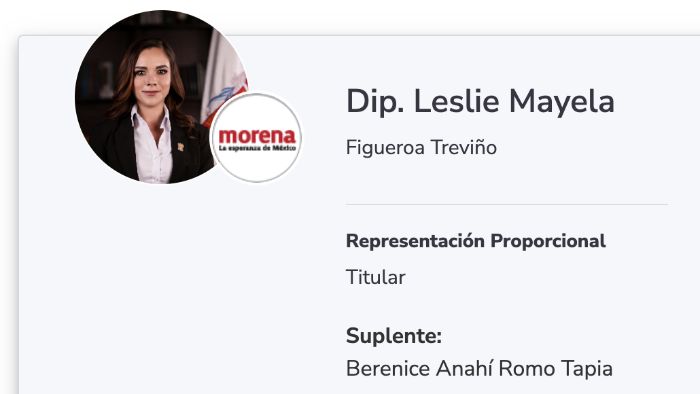Select the "Figueroa Treviño" surname text

pyautogui.click(x=421, y=148)
